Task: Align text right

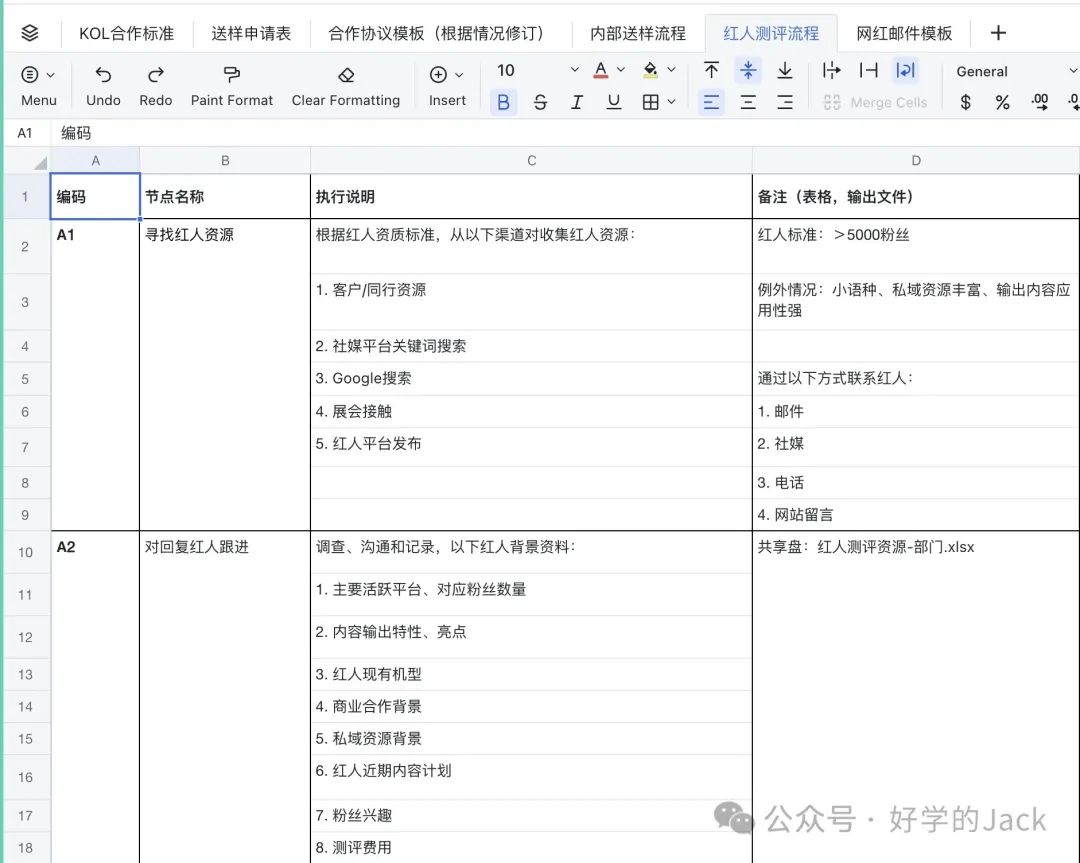Action: 785,103
